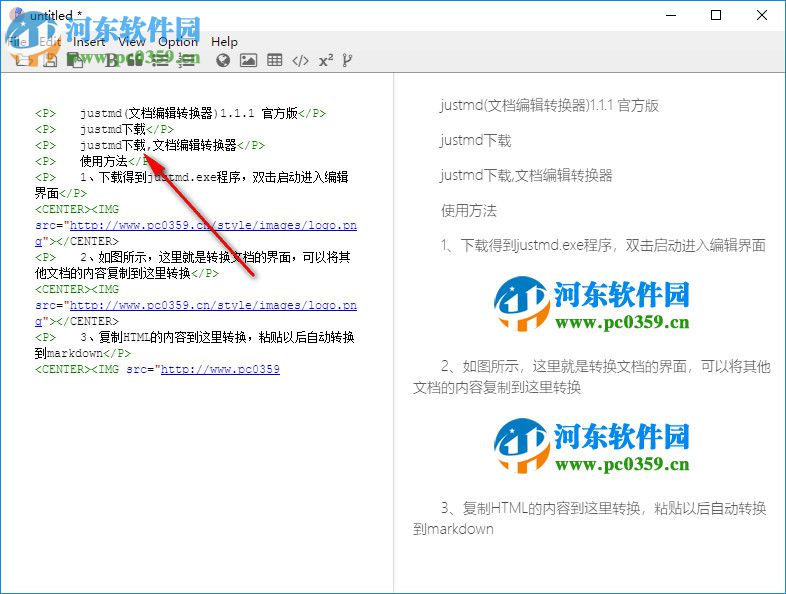Insert an image using the picture icon
Image resolution: width=786 pixels, height=594 pixels.
point(249,61)
